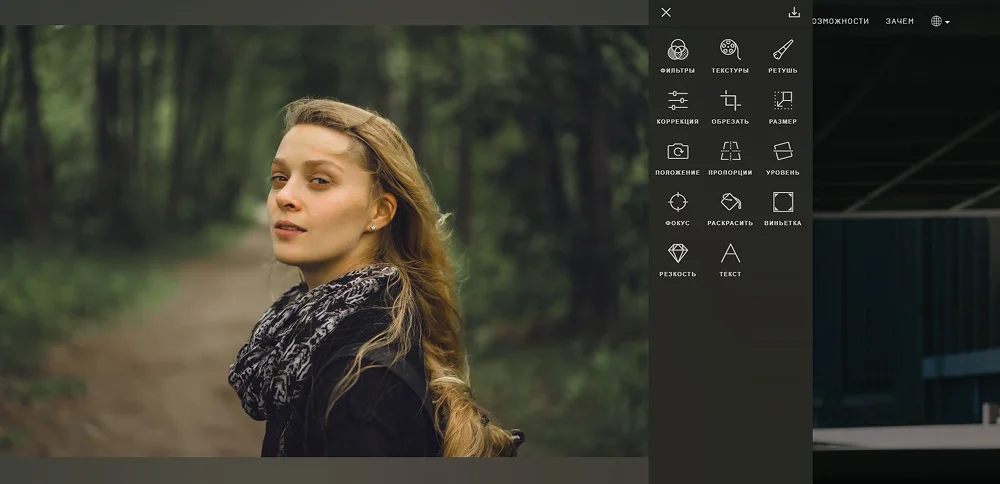Select the Пропорции proportions tool
This screenshot has height=484, width=1000.
click(x=730, y=158)
